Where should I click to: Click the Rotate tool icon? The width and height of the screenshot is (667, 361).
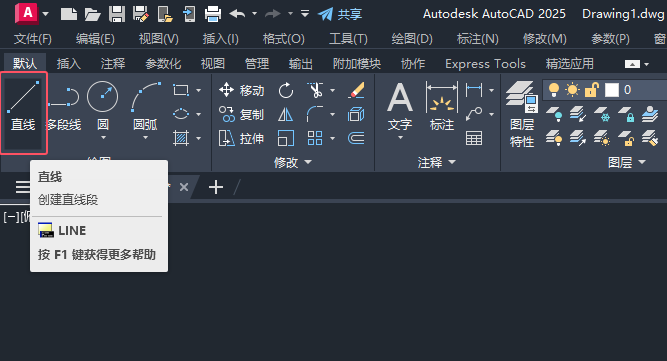pyautogui.click(x=285, y=90)
